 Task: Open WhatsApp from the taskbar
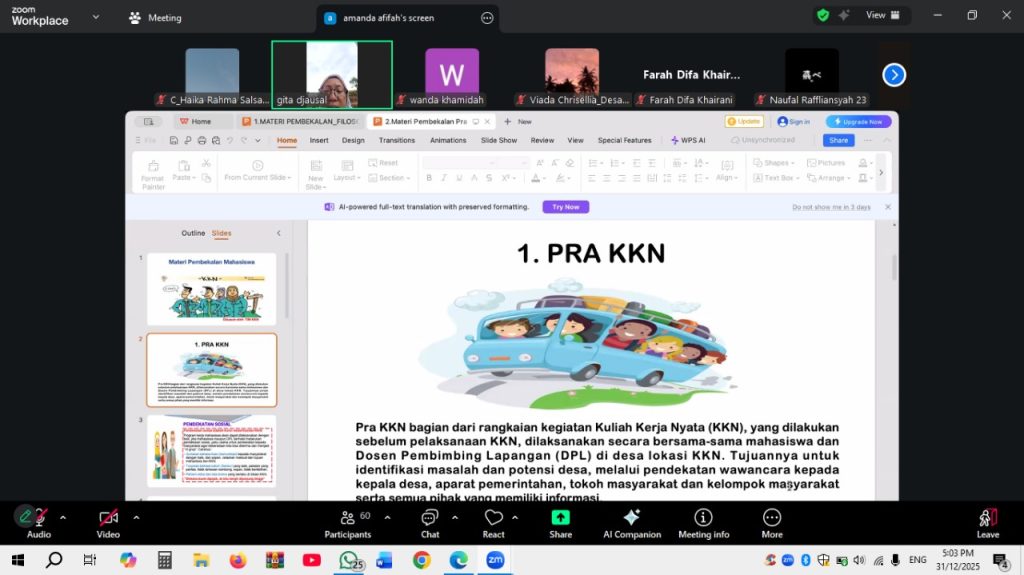(348, 560)
